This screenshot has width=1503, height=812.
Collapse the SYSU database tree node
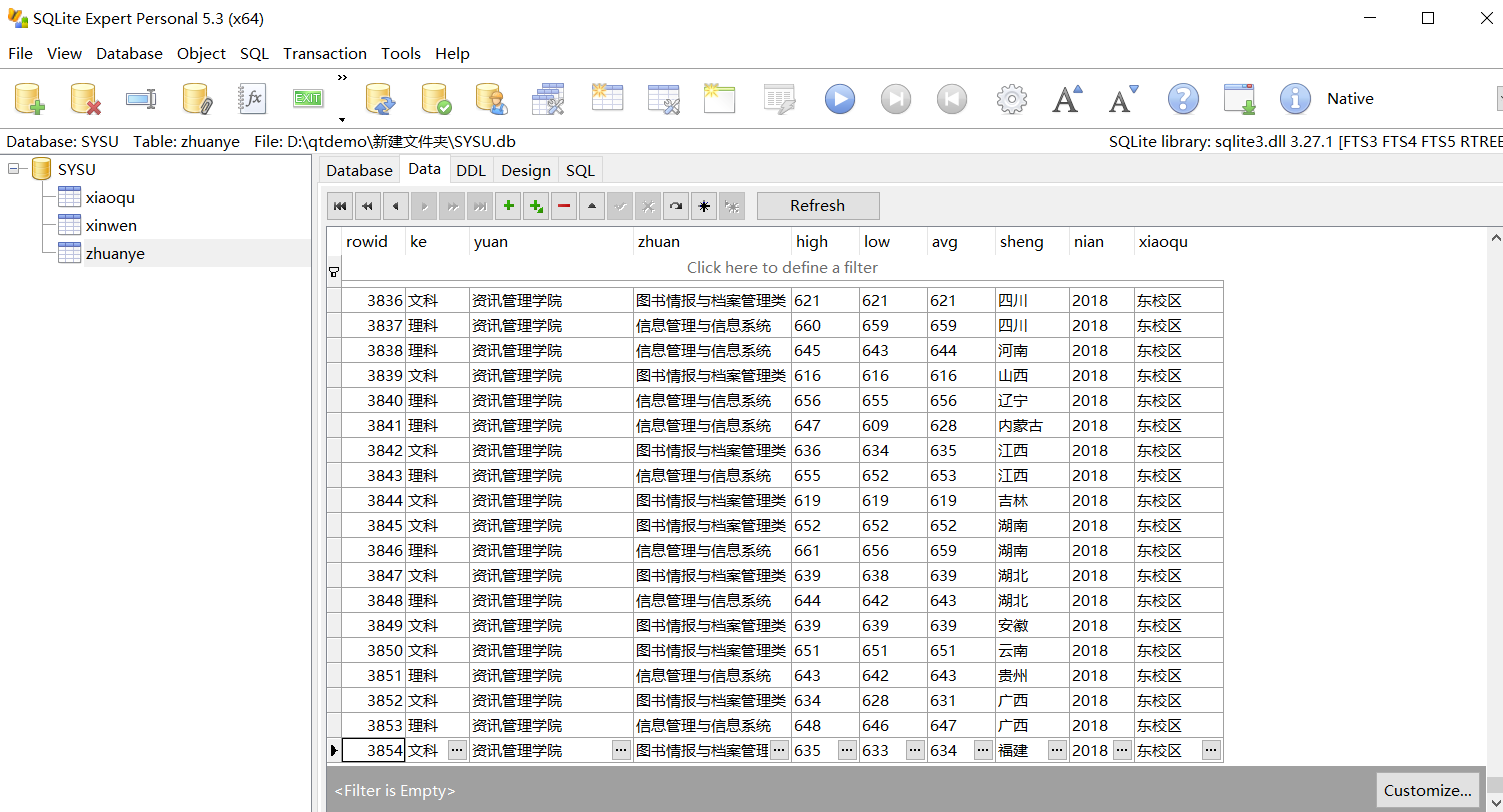(x=14, y=169)
